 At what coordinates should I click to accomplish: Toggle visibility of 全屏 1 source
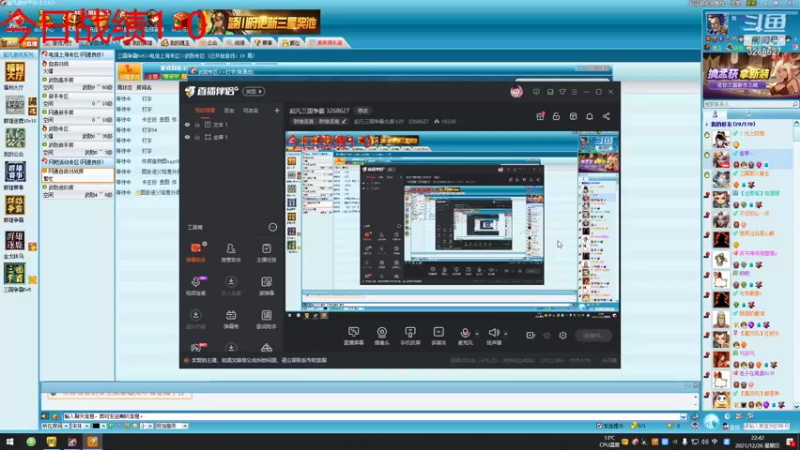[187, 137]
